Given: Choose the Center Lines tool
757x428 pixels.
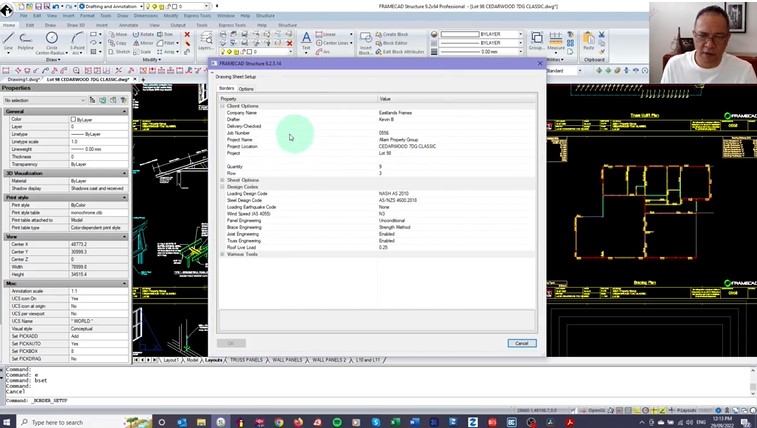Looking at the screenshot, I should (332, 43).
